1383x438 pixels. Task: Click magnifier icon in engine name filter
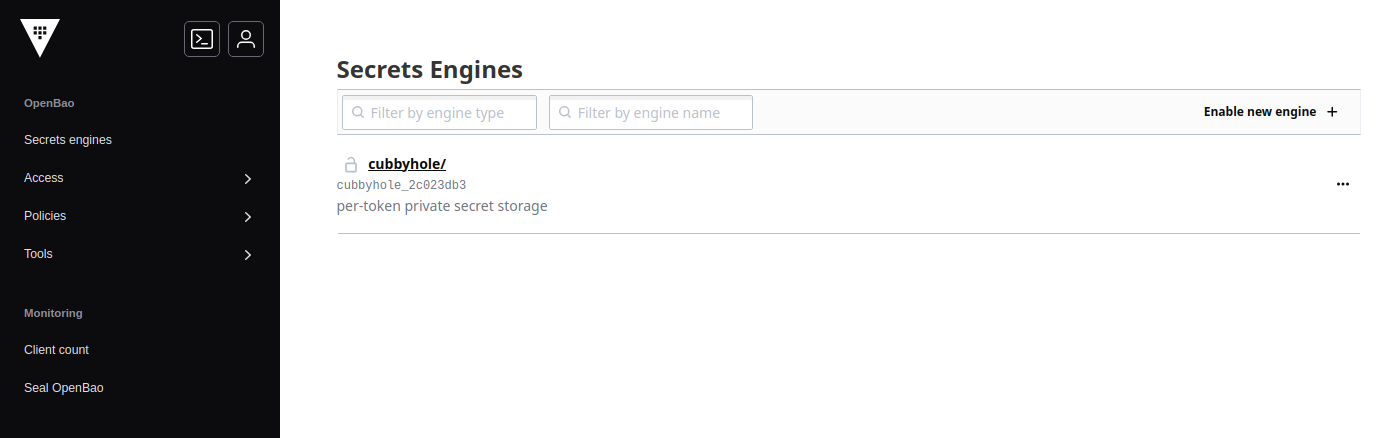click(565, 113)
